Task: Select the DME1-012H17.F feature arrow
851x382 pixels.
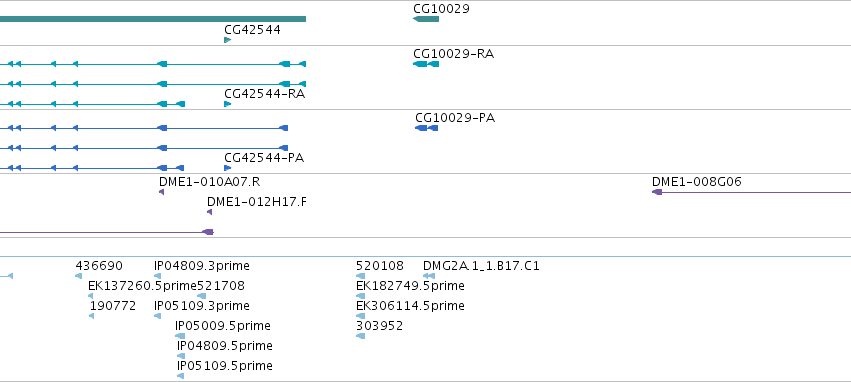Action: [x=209, y=212]
